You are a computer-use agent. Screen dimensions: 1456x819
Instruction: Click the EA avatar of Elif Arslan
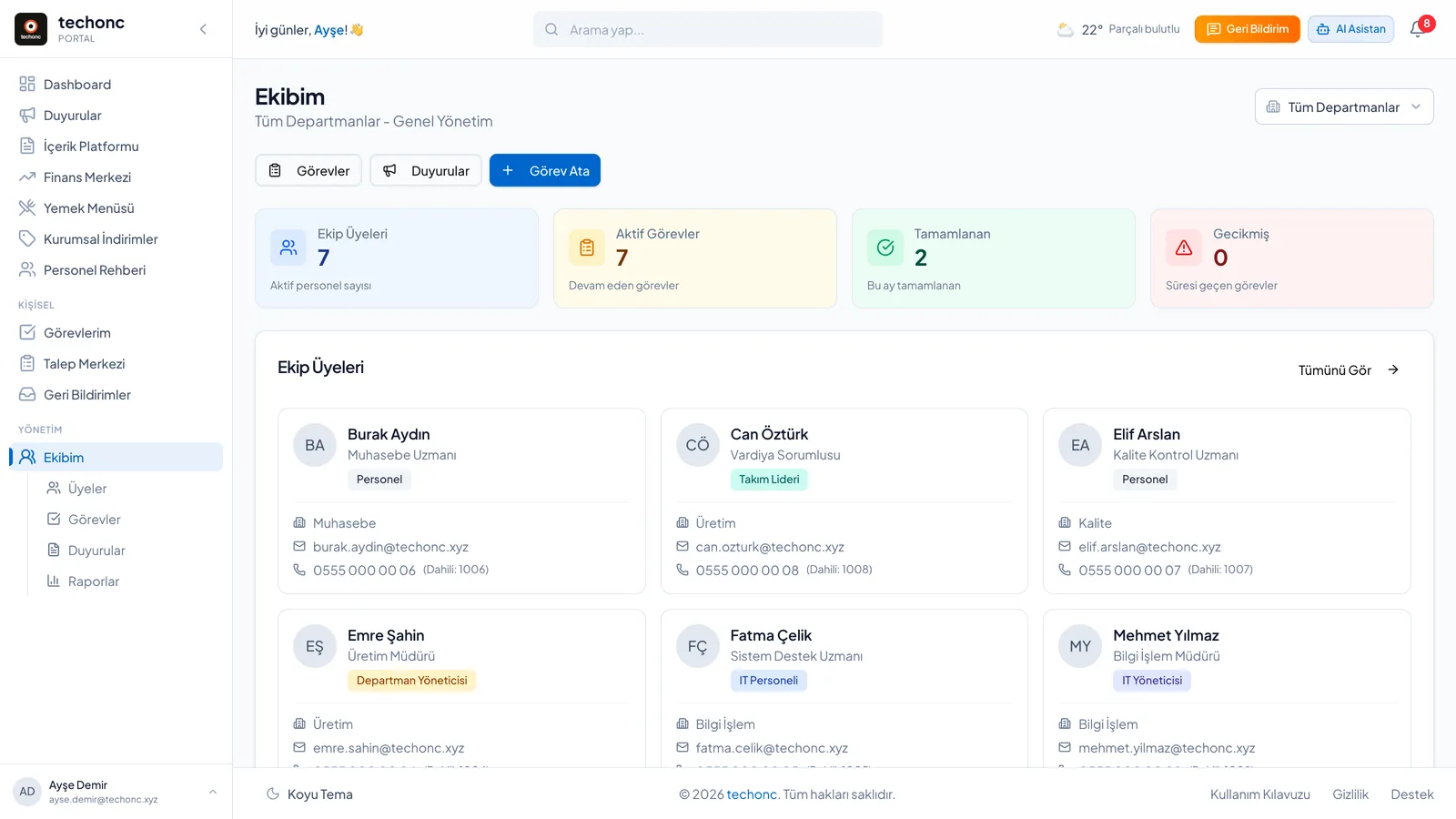(x=1080, y=445)
